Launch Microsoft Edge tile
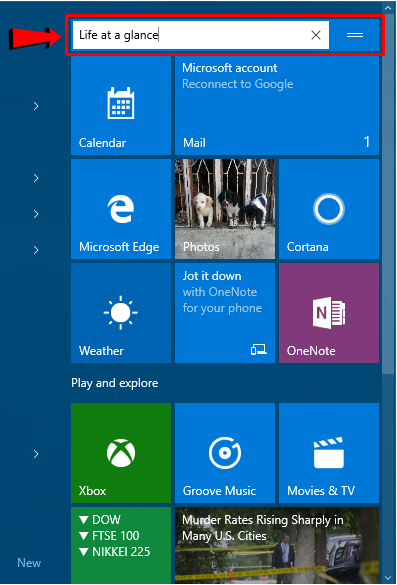This screenshot has height=585, width=397. [121, 209]
